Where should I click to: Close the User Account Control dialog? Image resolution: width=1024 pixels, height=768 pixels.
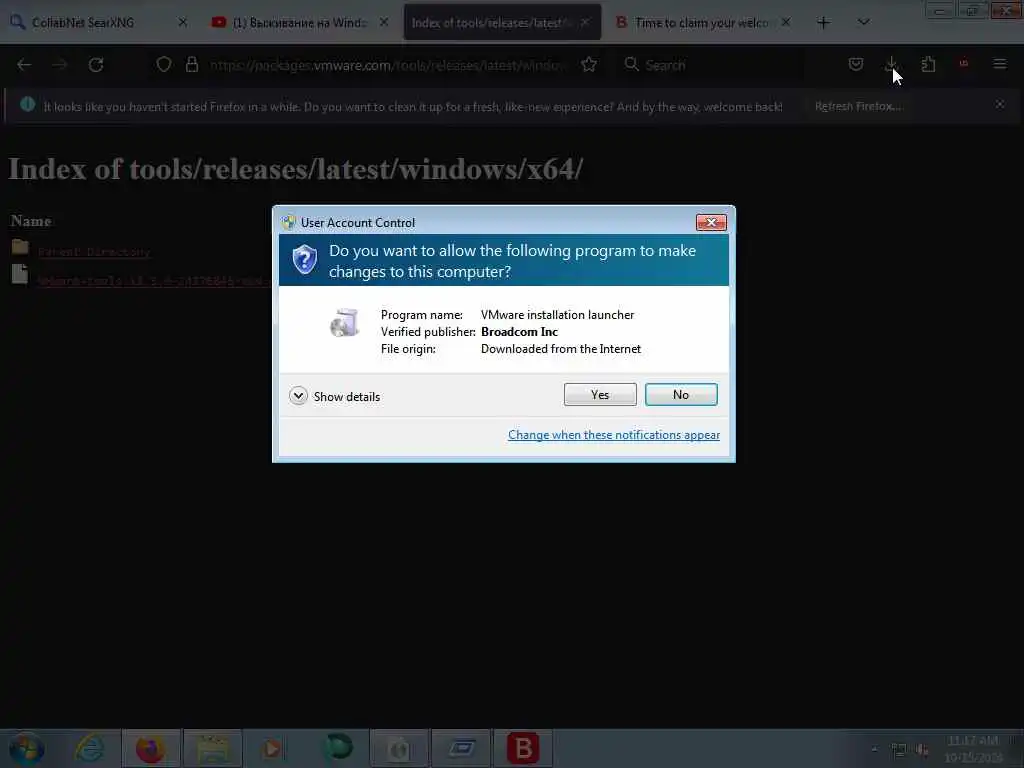[711, 223]
